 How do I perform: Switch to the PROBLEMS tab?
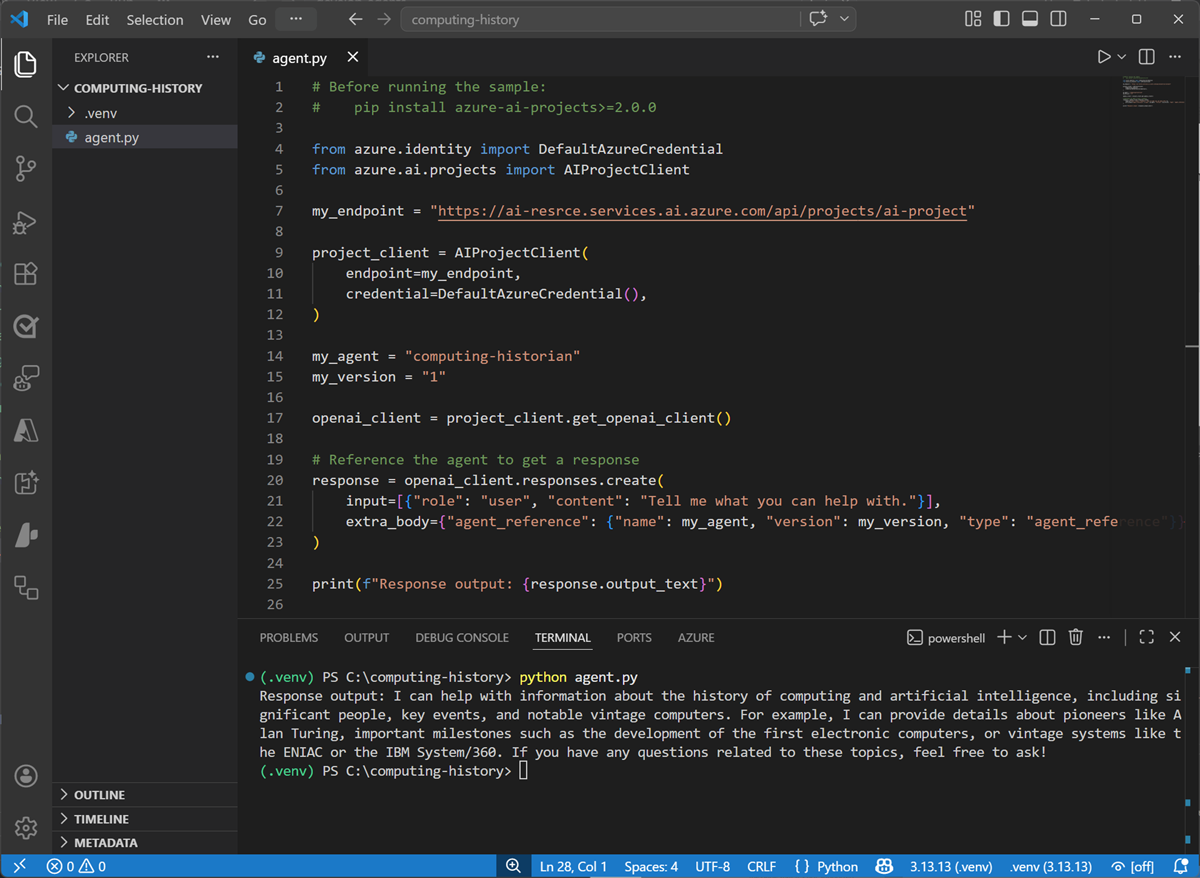click(x=289, y=637)
